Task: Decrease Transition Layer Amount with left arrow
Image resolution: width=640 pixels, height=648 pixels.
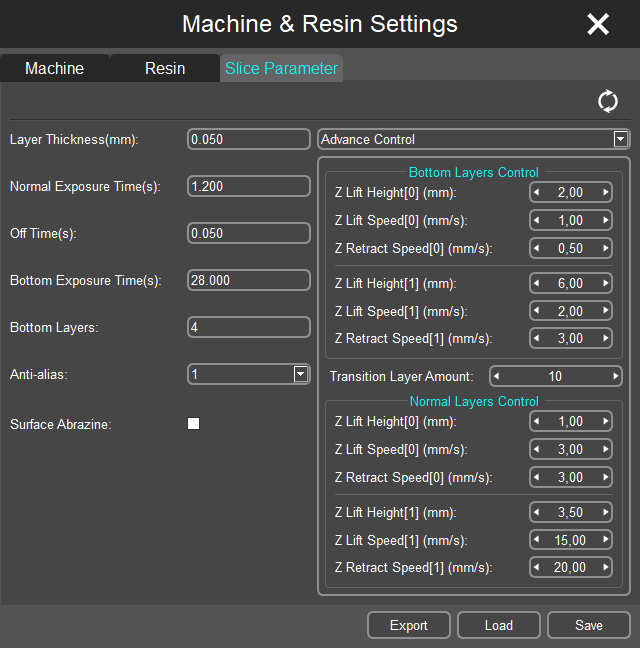Action: click(x=497, y=377)
